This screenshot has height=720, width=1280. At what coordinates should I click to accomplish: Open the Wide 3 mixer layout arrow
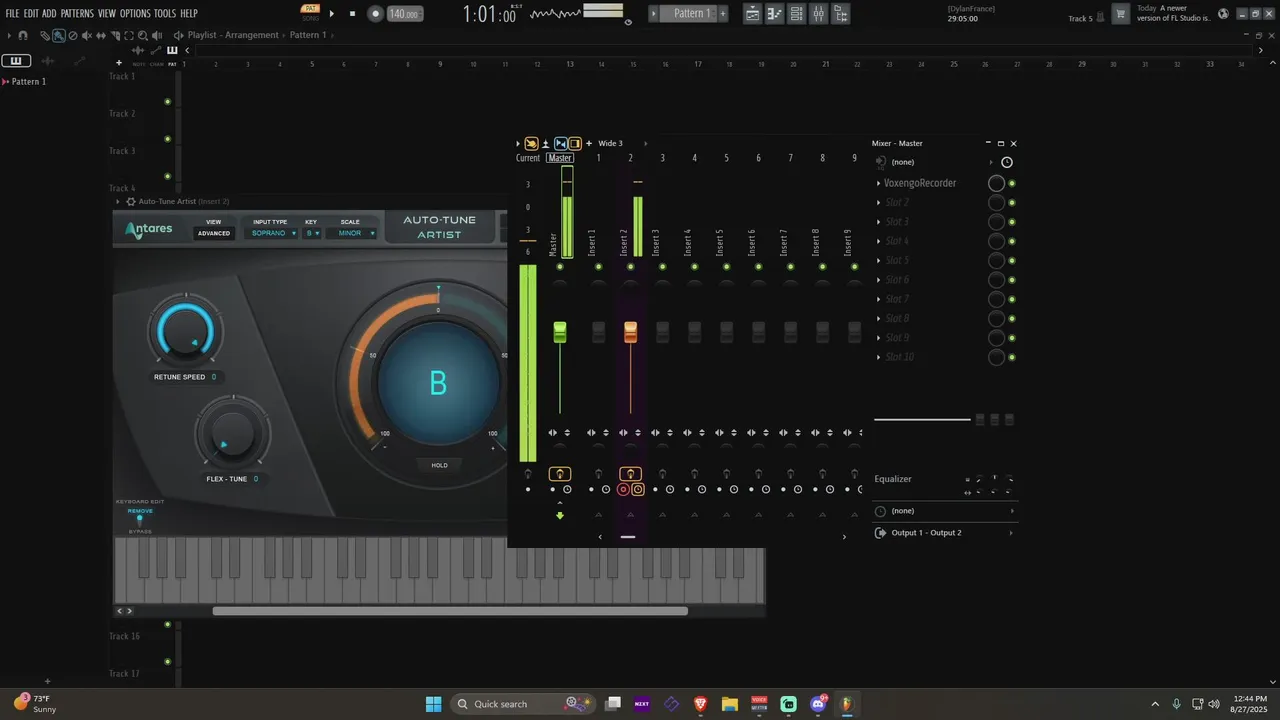point(645,144)
